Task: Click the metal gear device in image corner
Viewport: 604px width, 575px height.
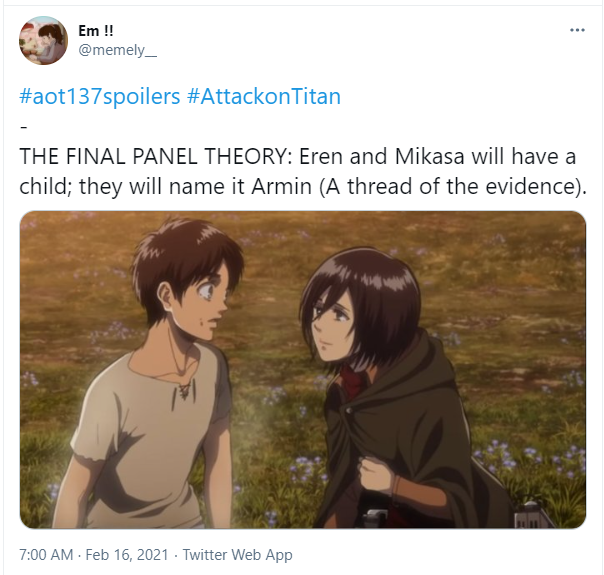Action: (534, 515)
